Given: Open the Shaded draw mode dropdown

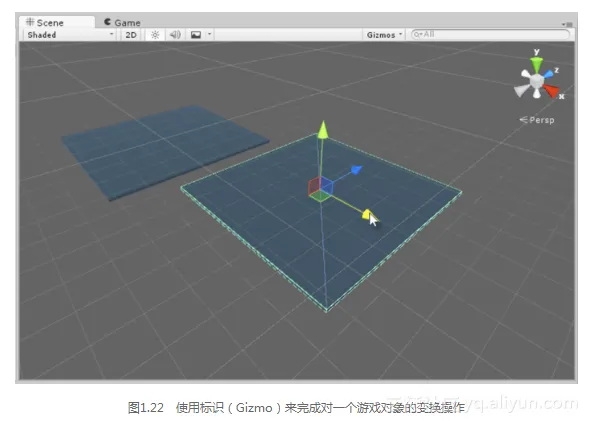Looking at the screenshot, I should [x=70, y=35].
